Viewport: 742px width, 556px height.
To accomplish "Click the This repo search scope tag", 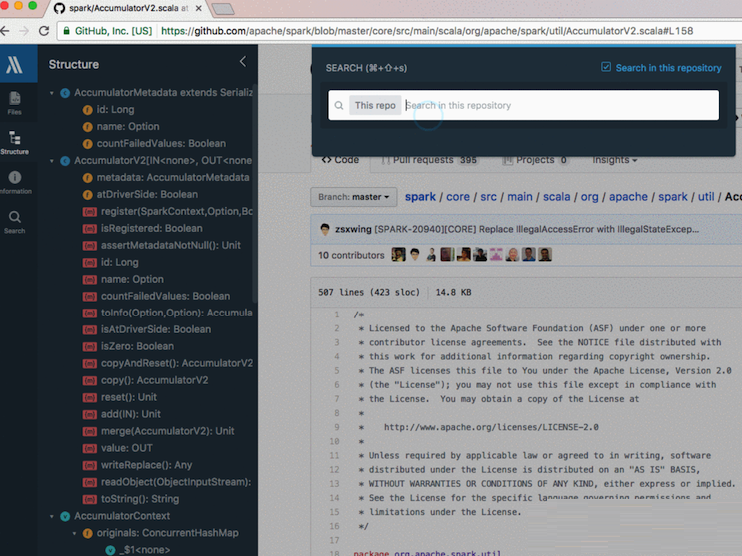I will point(375,105).
